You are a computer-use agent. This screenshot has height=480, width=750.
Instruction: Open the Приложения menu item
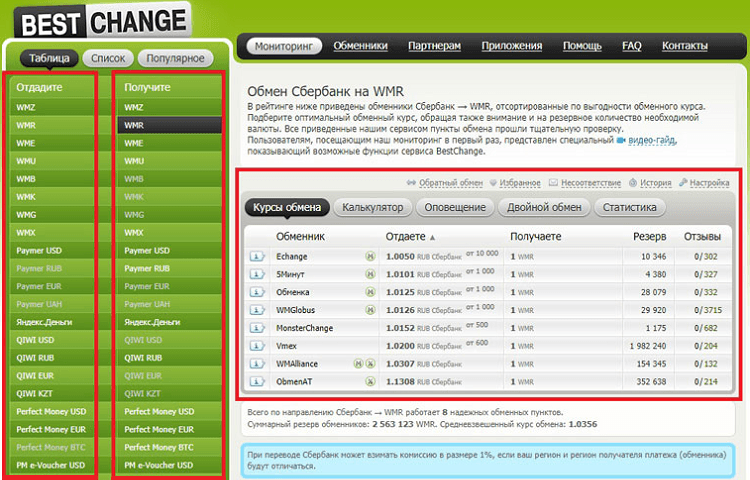pos(512,46)
